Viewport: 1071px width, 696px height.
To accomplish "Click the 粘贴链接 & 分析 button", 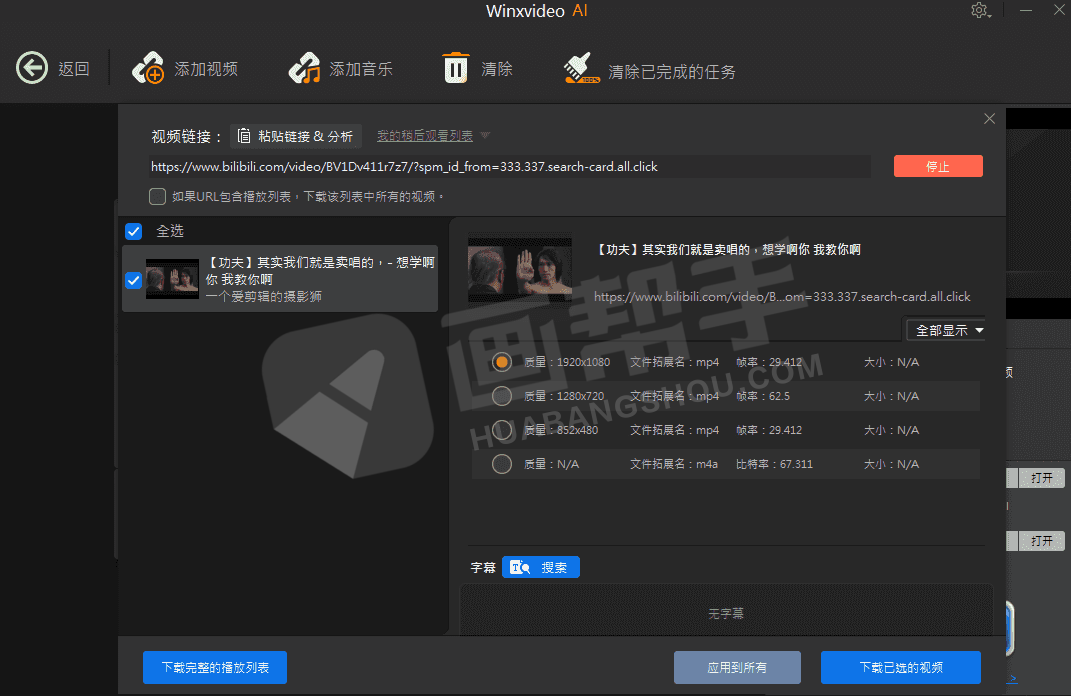I will tap(295, 136).
